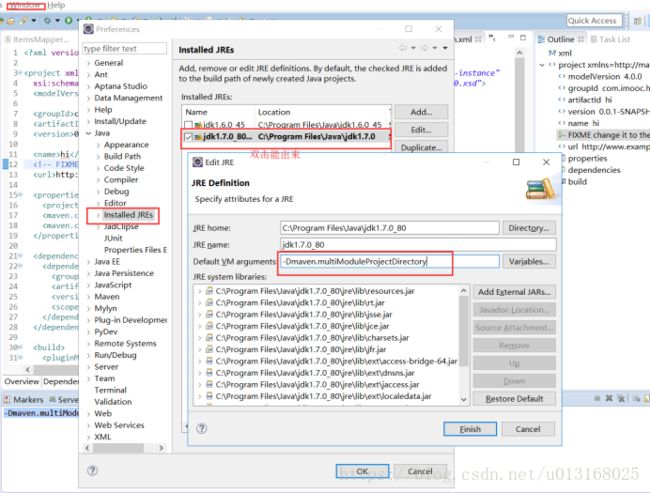Click the Directory... button
Image resolution: width=650 pixels, height=493 pixels.
coord(529,228)
